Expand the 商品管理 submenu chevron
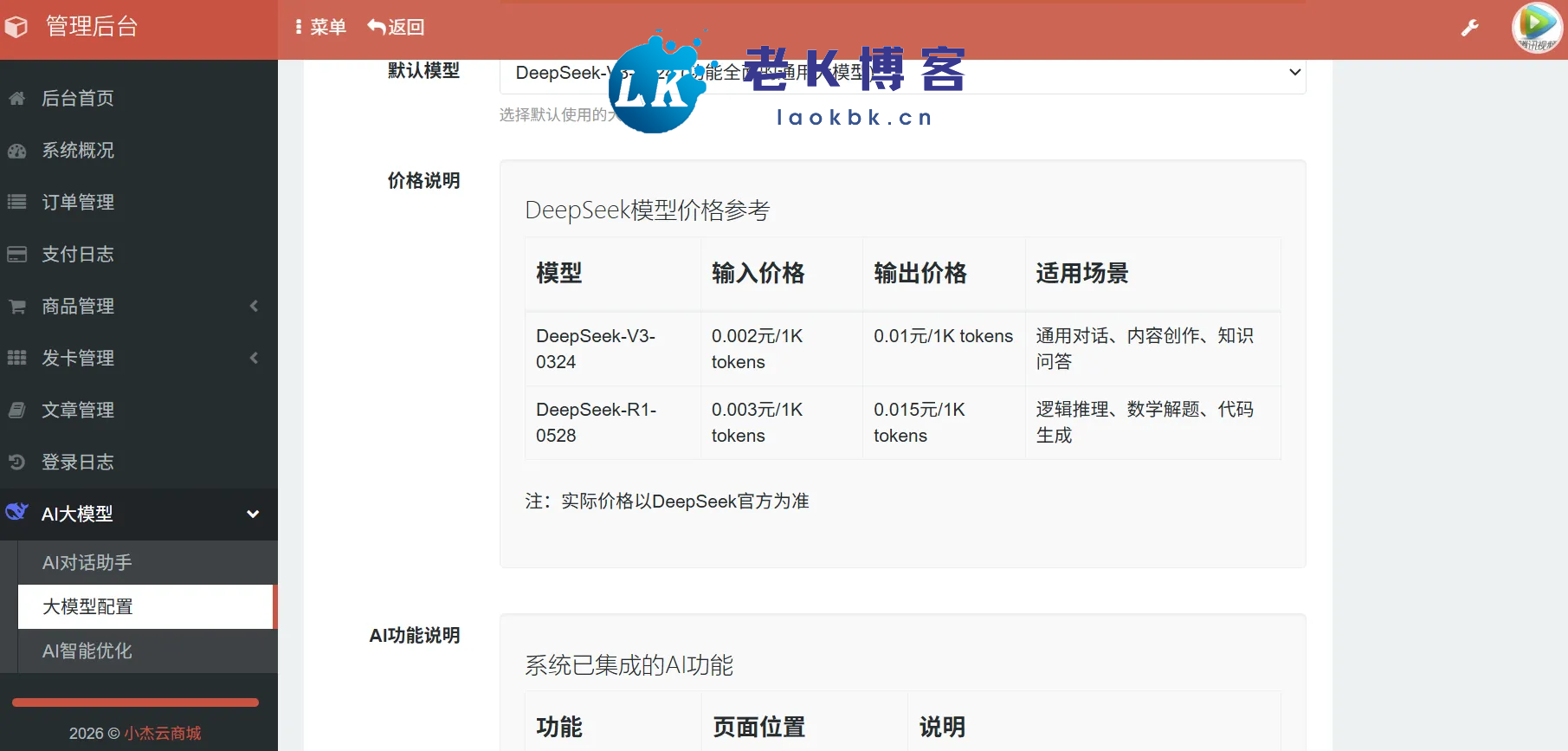 254,307
